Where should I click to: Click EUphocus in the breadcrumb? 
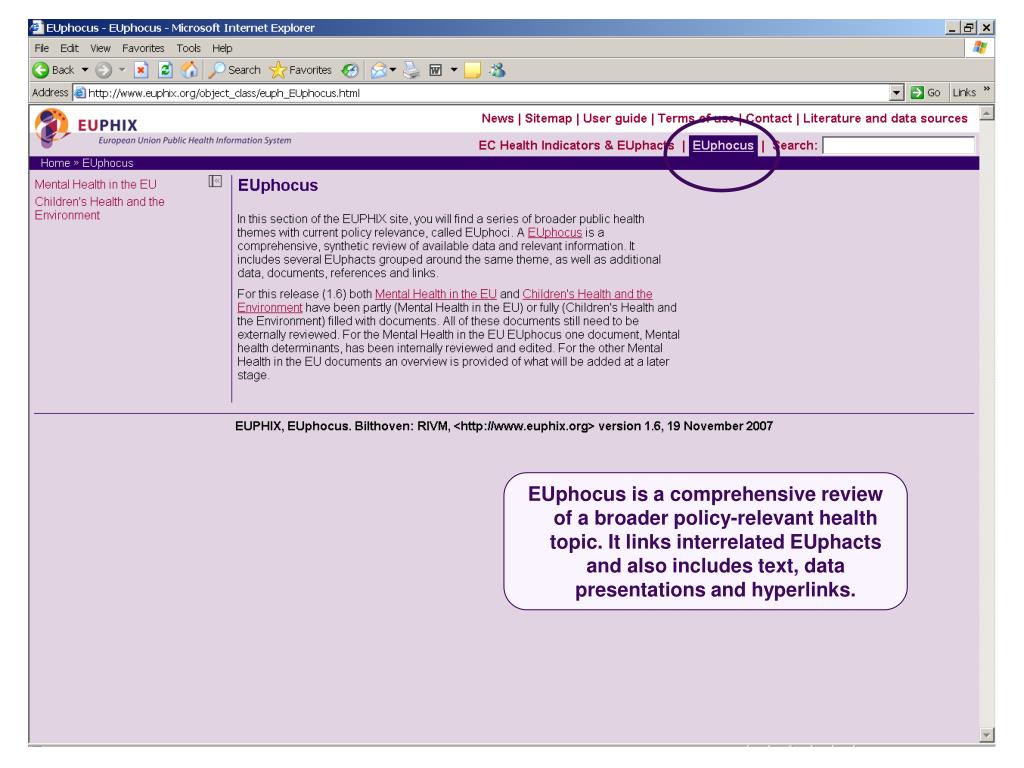(108, 163)
